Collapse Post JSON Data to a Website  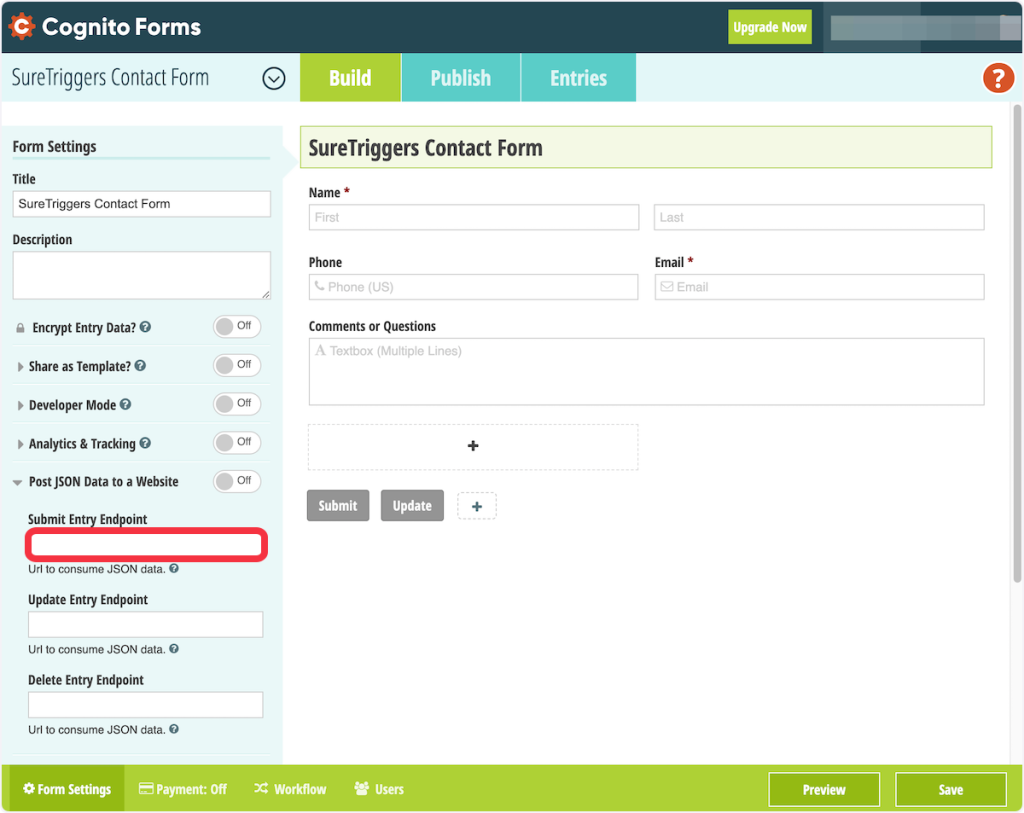click(x=19, y=482)
